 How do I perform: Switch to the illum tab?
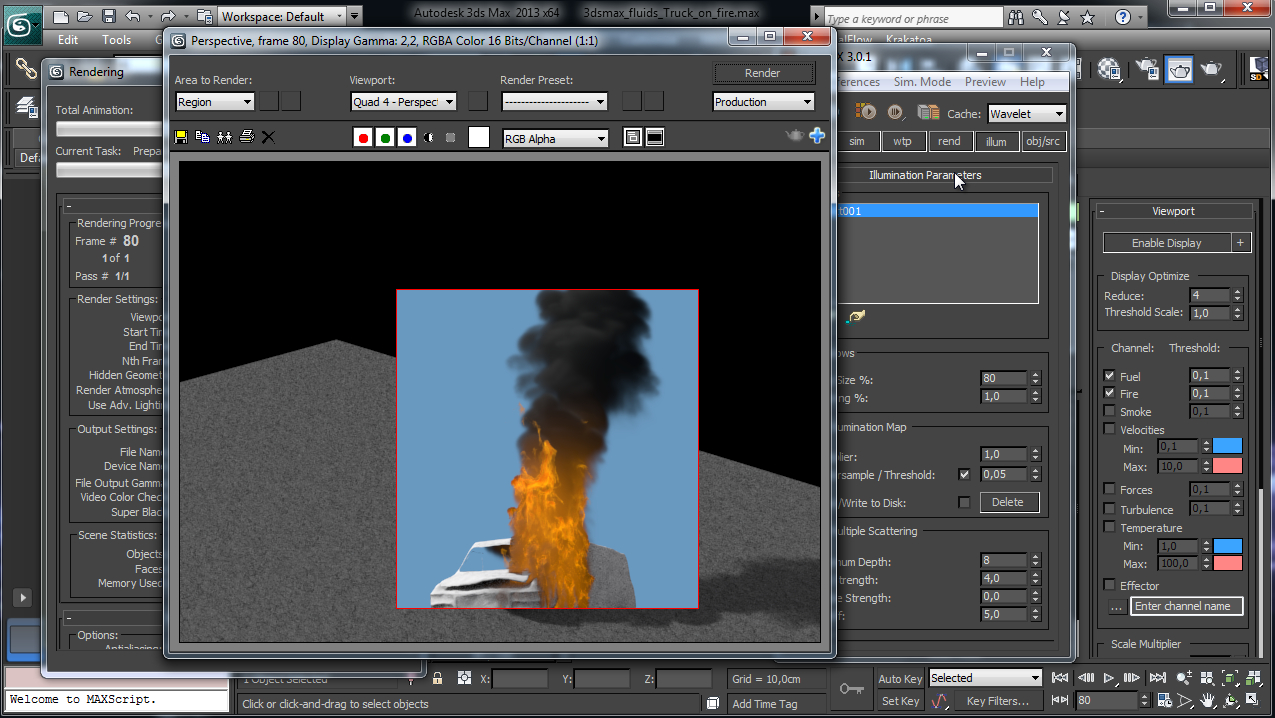coord(996,142)
